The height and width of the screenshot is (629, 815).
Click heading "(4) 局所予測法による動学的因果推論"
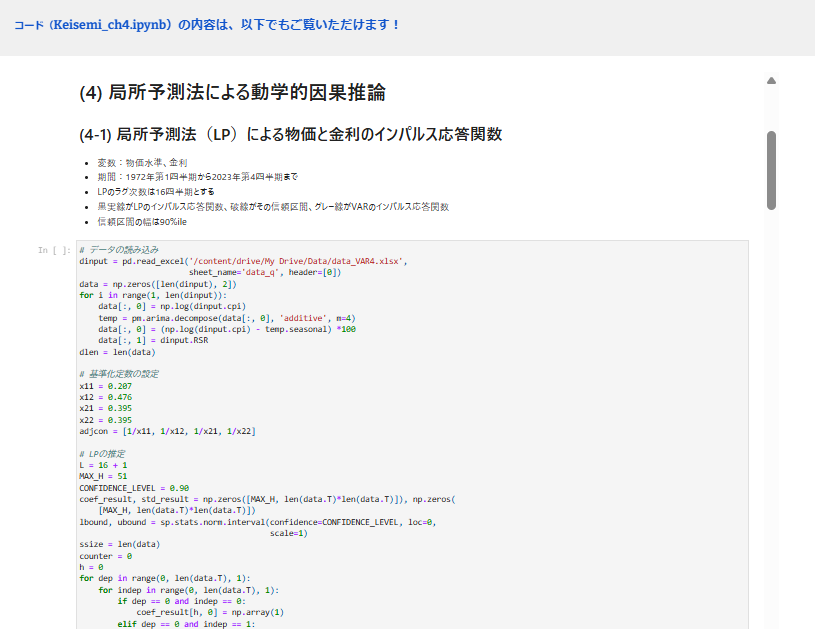click(232, 93)
